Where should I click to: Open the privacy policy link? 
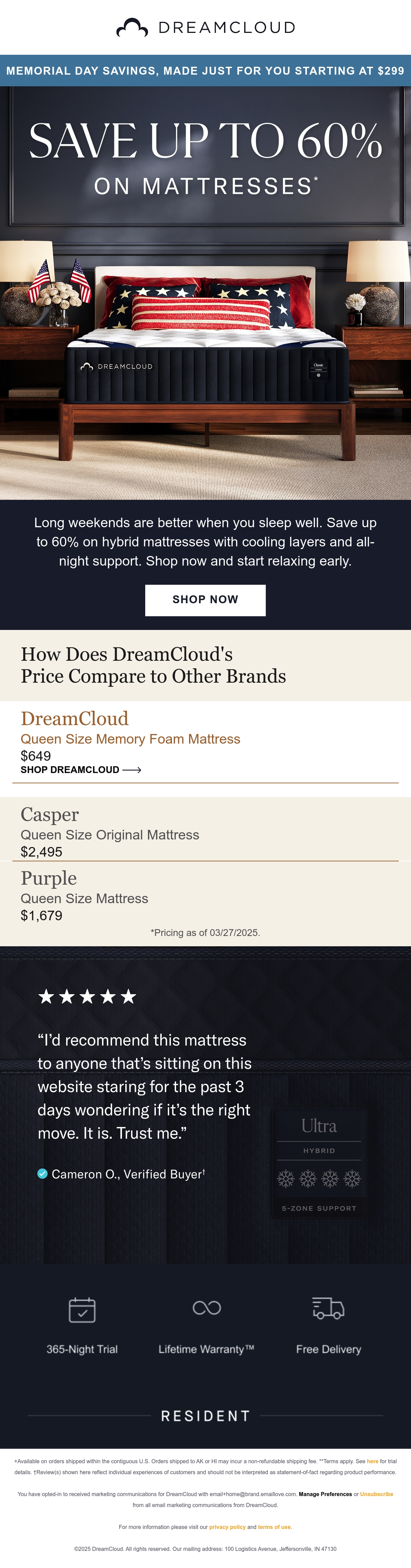click(227, 1527)
